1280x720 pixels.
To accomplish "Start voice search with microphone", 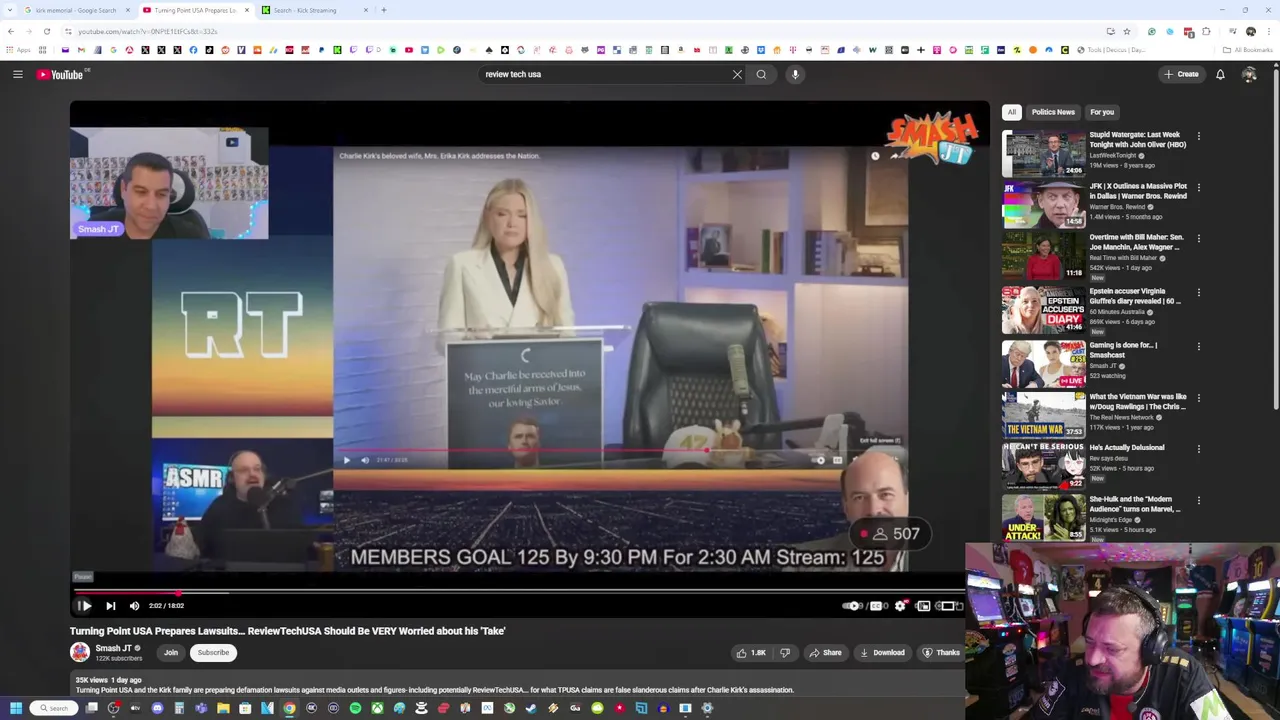I will point(795,74).
